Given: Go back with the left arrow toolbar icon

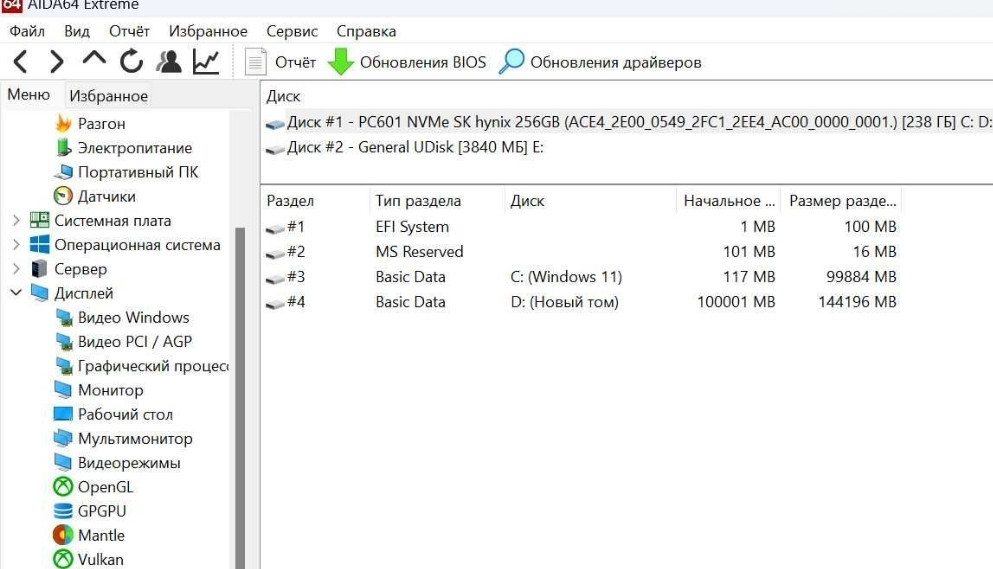Looking at the screenshot, I should 20,61.
